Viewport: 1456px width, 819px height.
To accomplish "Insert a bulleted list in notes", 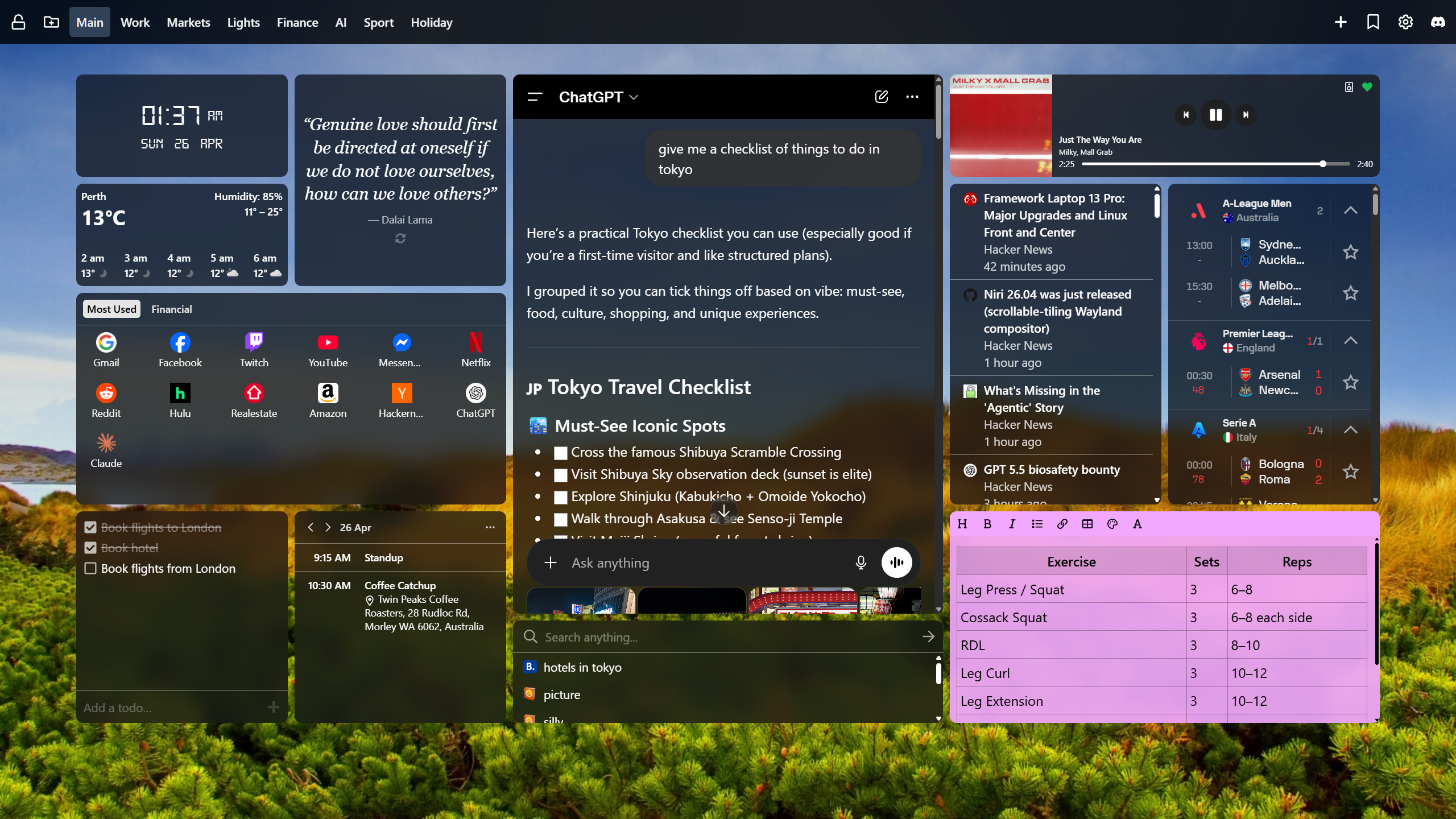I will (x=1037, y=524).
